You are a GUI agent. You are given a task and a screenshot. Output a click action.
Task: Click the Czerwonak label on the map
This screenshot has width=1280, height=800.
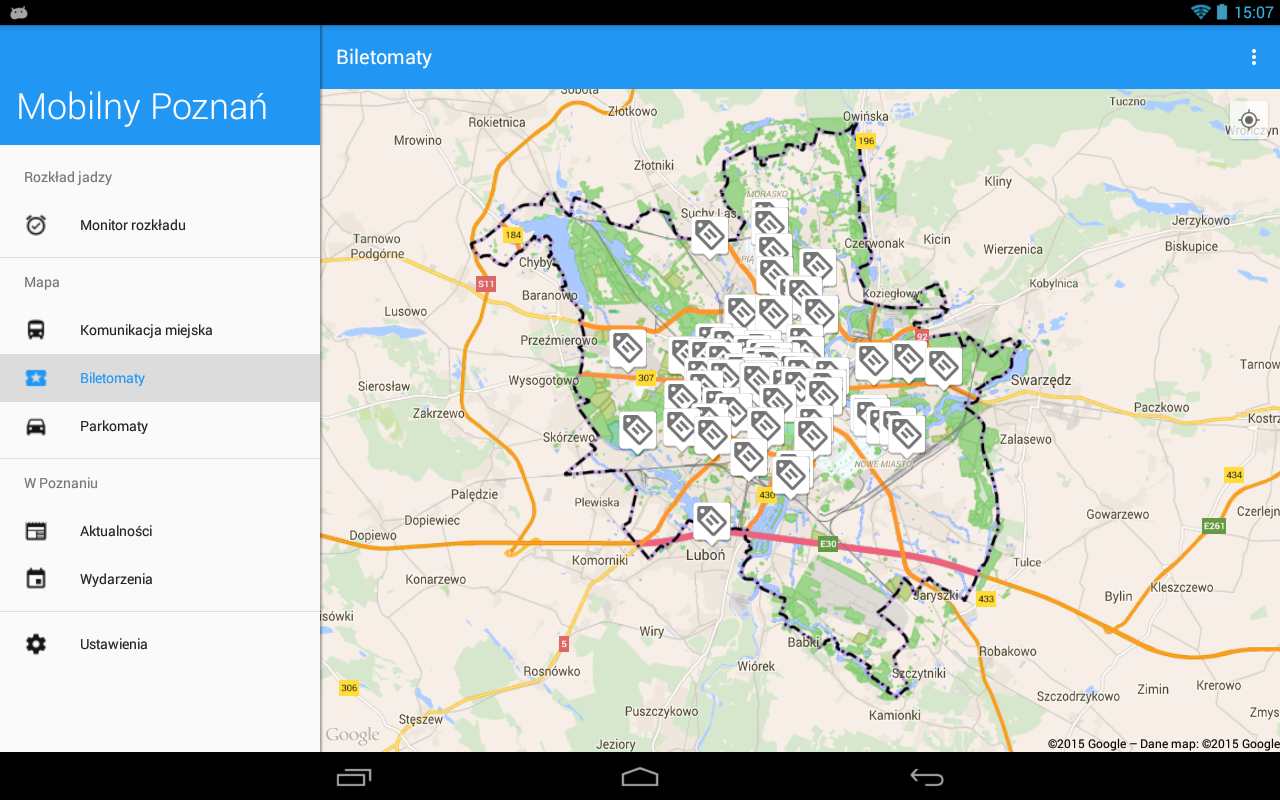875,243
